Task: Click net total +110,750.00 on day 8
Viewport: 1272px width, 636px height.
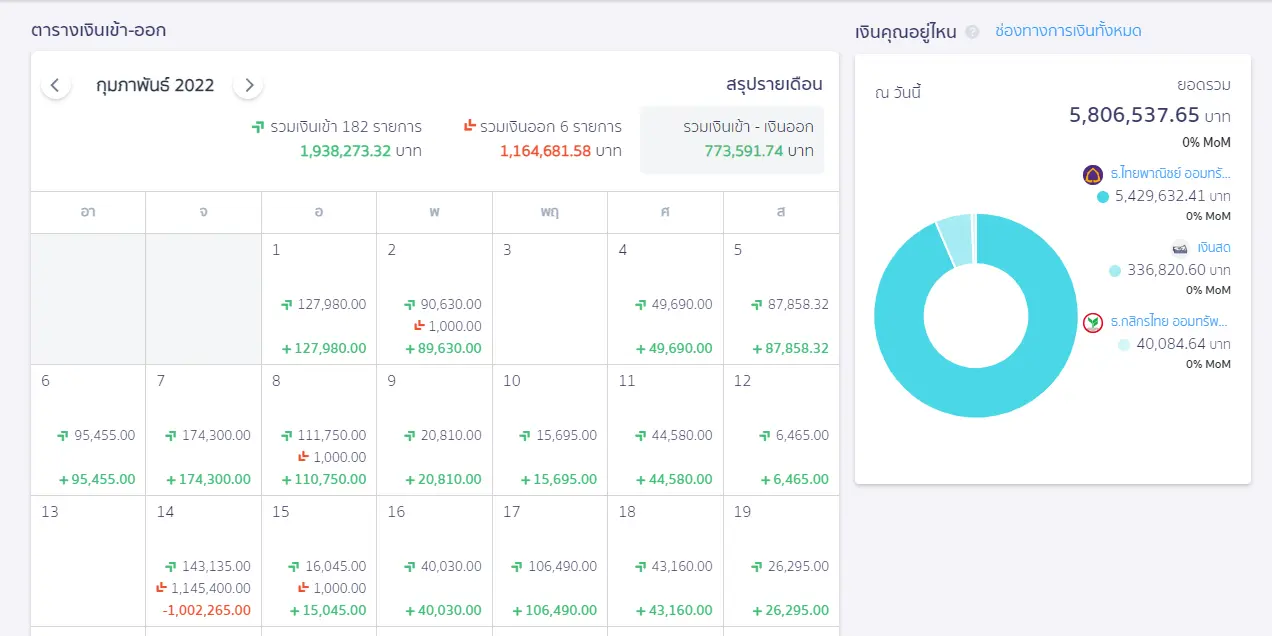Action: click(x=323, y=480)
